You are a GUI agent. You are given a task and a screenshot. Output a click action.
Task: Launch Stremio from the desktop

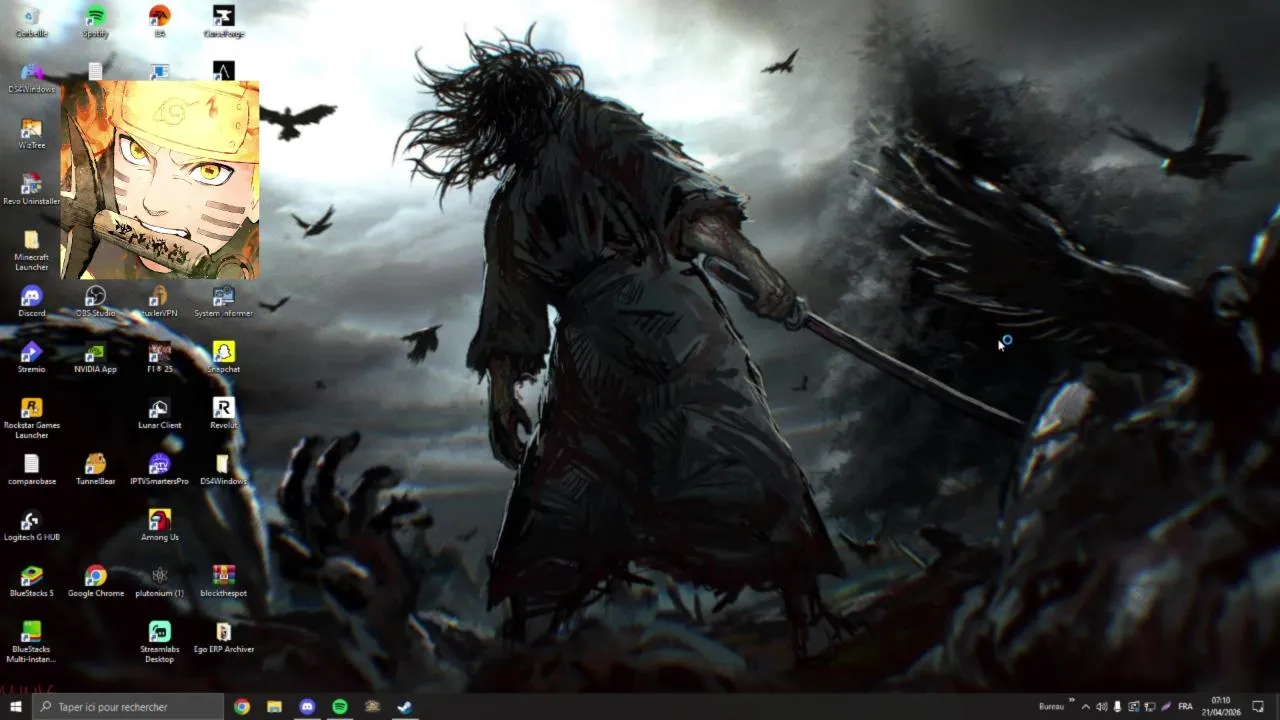[31, 358]
